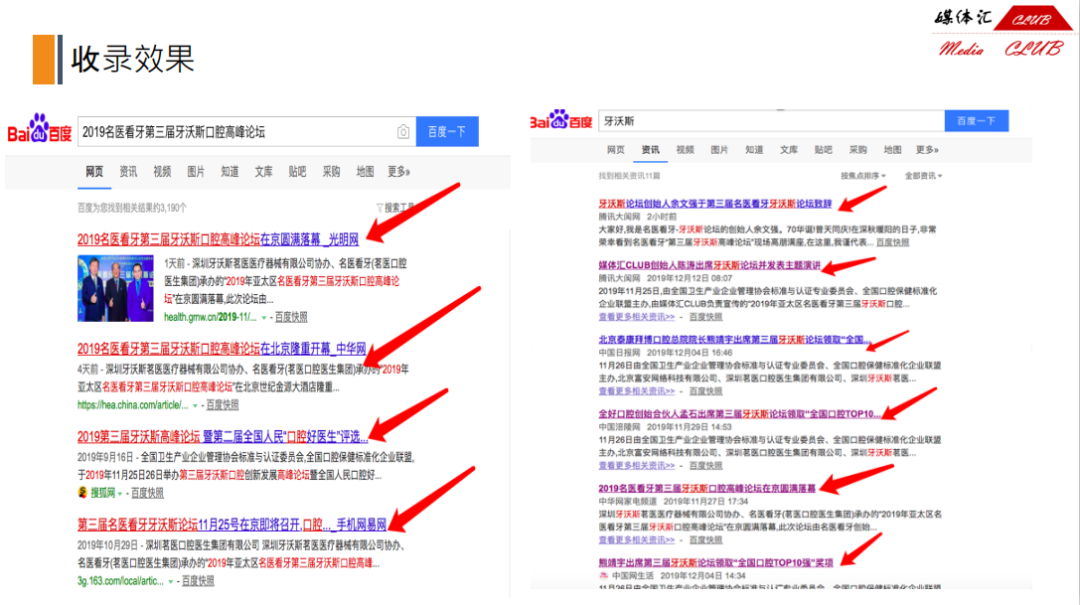This screenshot has width=1080, height=605.
Task: Switch to 视频 tab in left Baidu window
Action: [x=162, y=171]
